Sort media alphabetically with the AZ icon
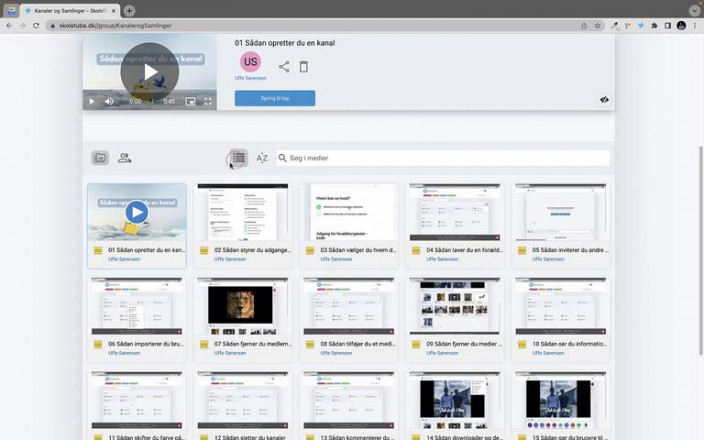This screenshot has height=440, width=704. pos(262,158)
